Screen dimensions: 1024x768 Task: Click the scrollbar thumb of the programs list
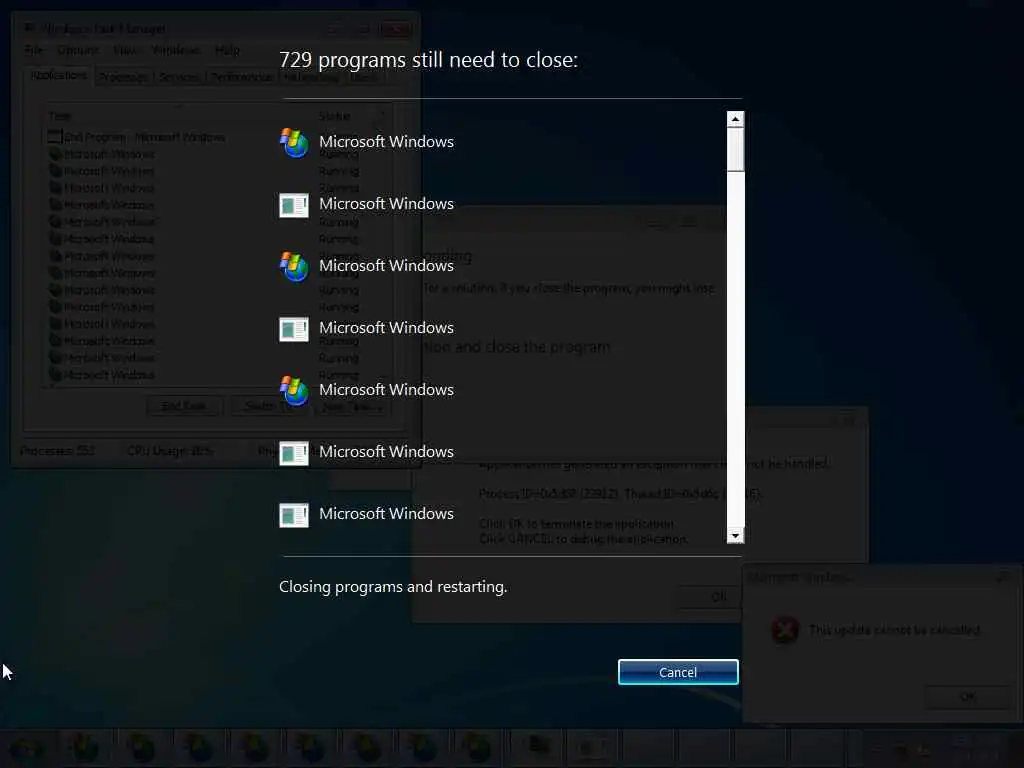[735, 150]
